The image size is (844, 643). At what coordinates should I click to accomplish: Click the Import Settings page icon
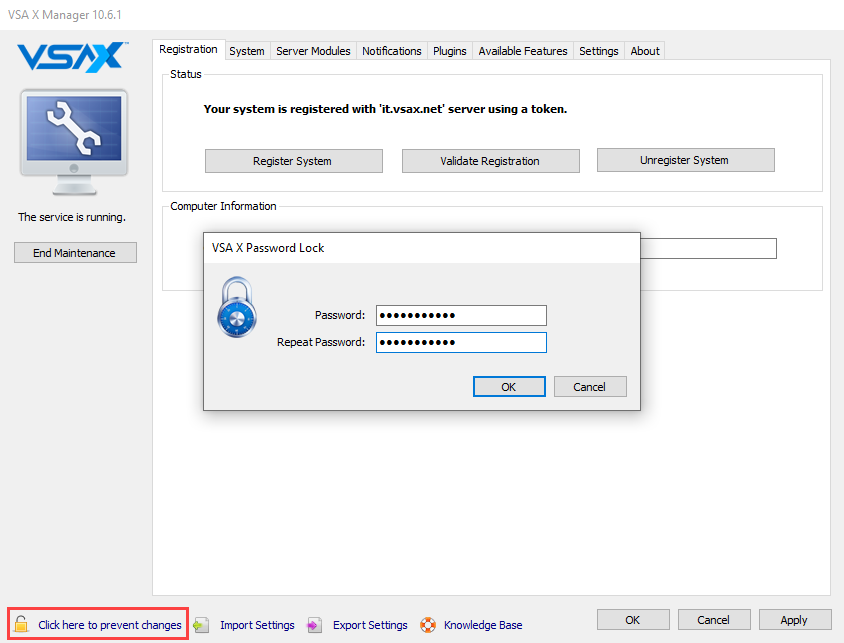[201, 625]
